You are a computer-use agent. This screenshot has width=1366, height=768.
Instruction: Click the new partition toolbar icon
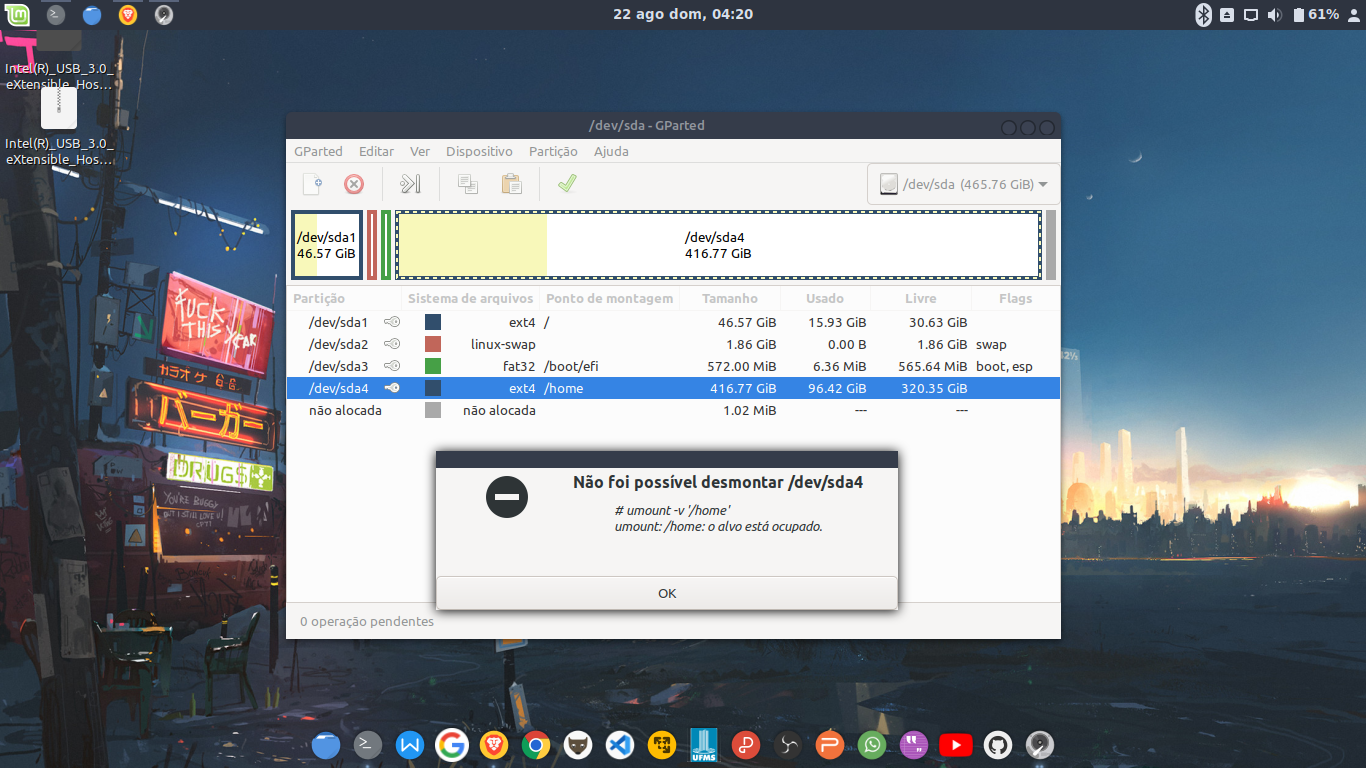tap(313, 184)
